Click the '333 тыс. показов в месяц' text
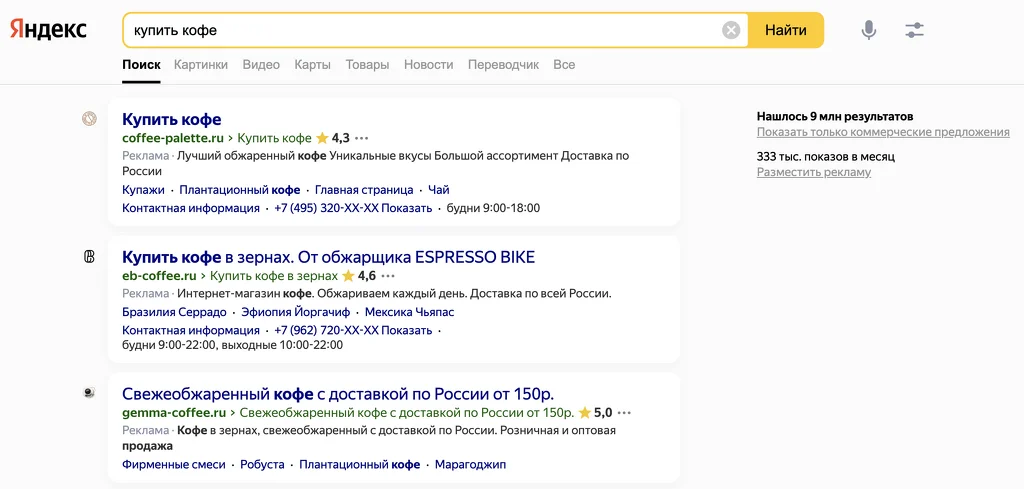 click(x=825, y=157)
